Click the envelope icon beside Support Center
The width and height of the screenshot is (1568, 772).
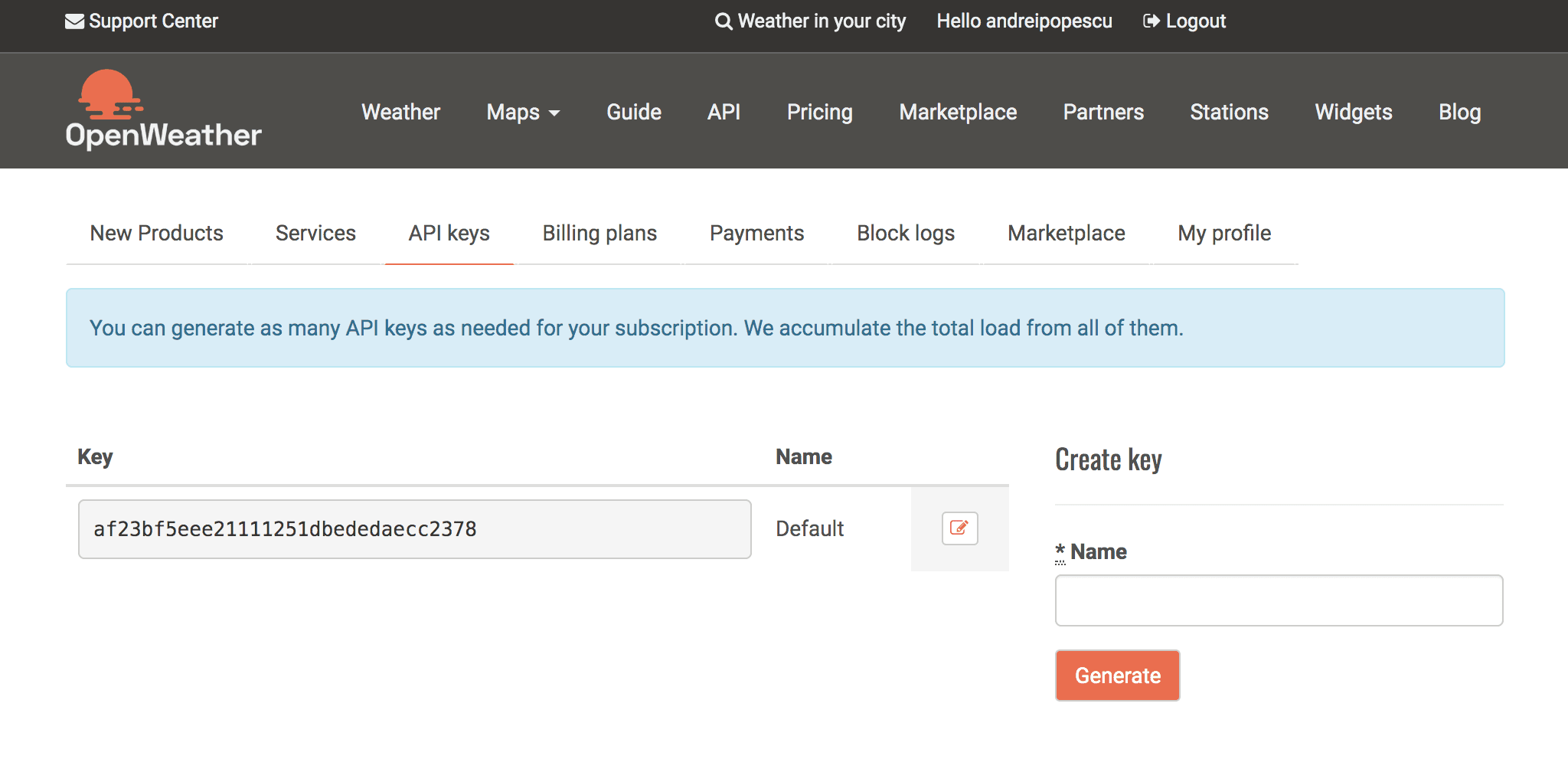(74, 21)
